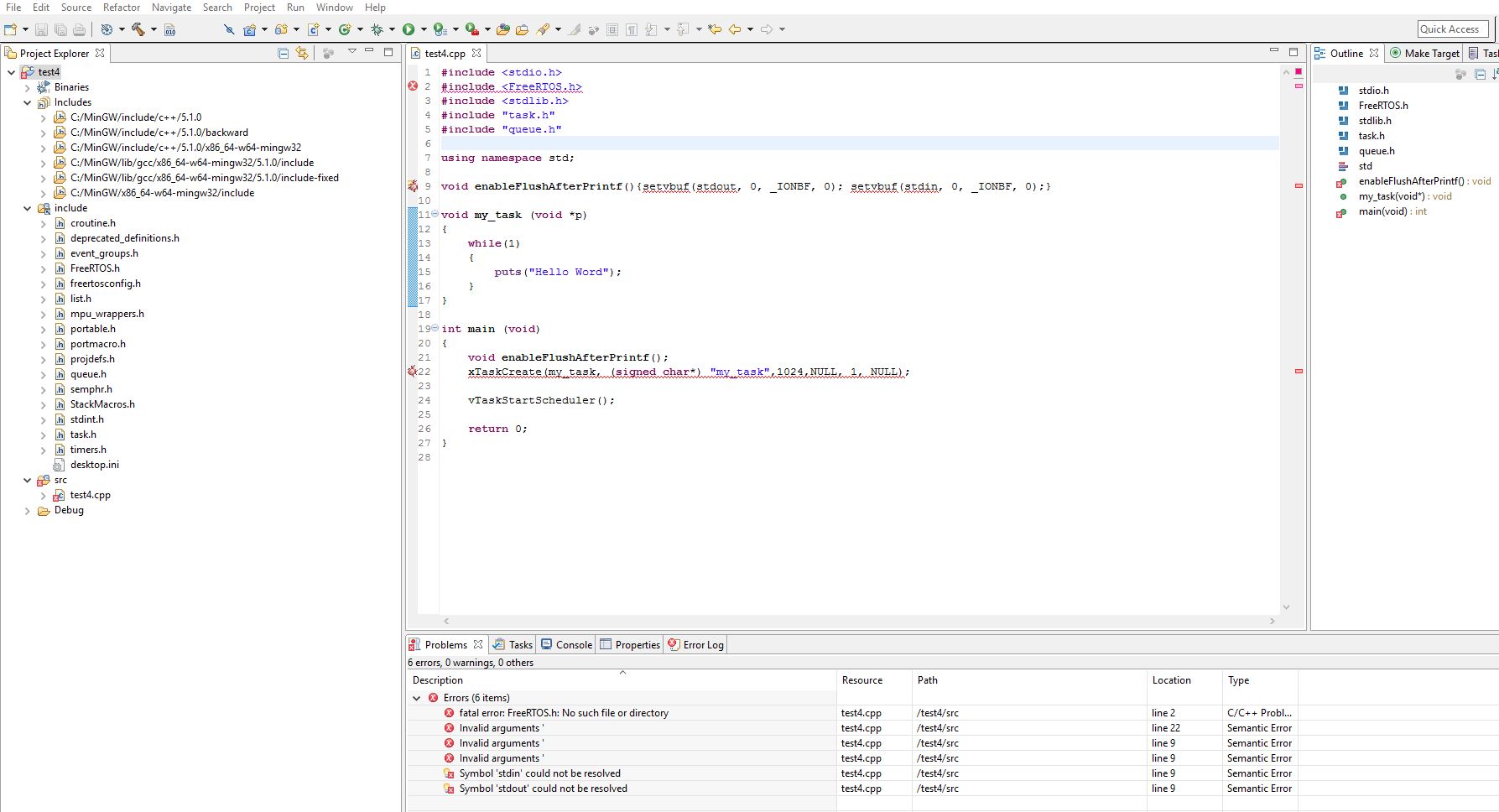Click the Build hammer icon in toolbar
Screen dimensions: 1499x812
pyautogui.click(x=139, y=28)
